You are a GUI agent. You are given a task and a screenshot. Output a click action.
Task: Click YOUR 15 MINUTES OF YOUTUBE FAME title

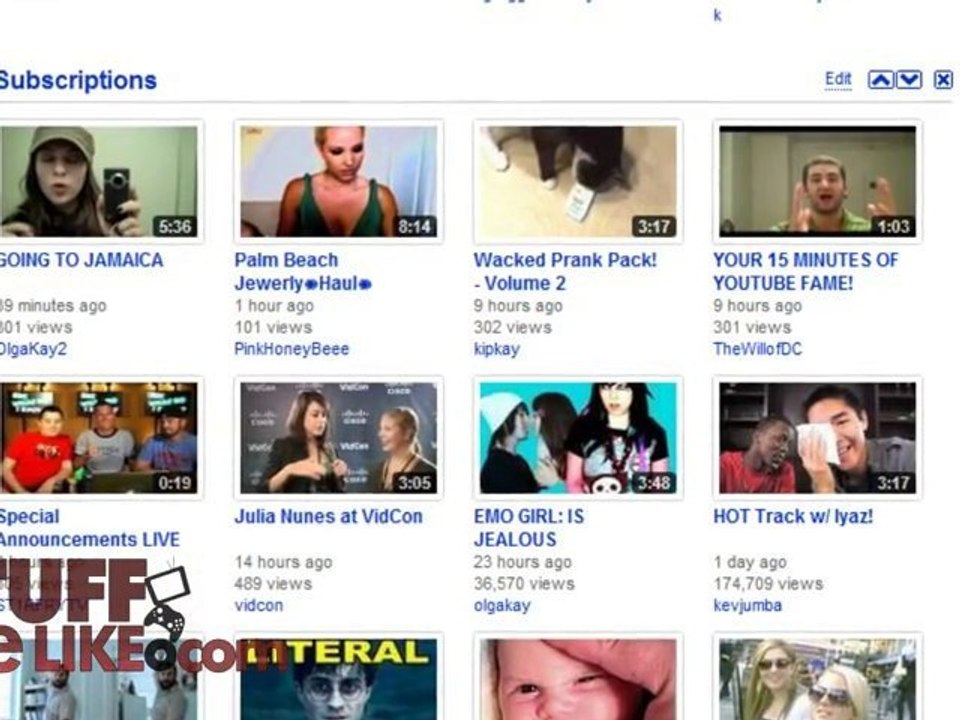click(x=806, y=271)
